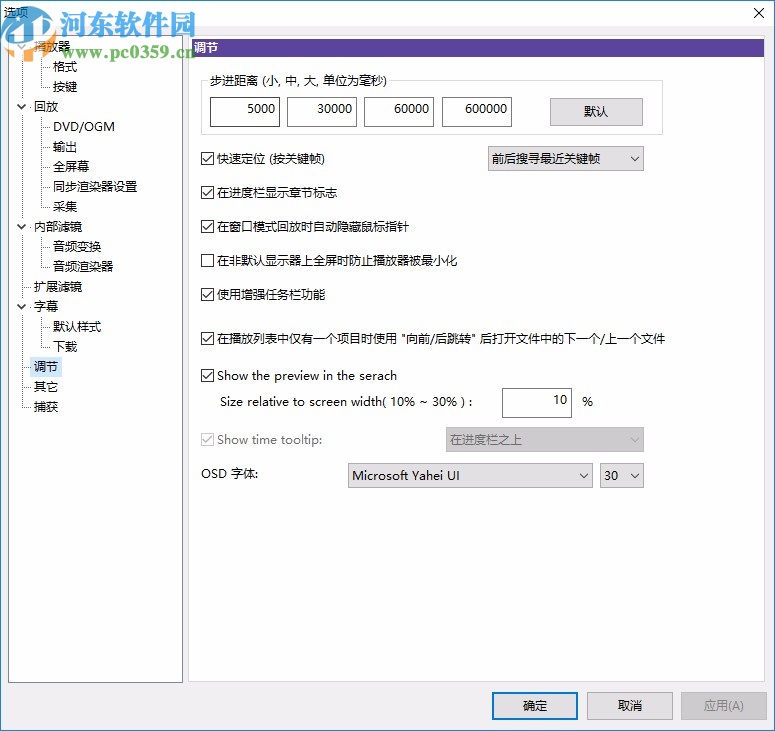Open the DVD/OGM settings page
The image size is (775, 731).
tap(84, 127)
